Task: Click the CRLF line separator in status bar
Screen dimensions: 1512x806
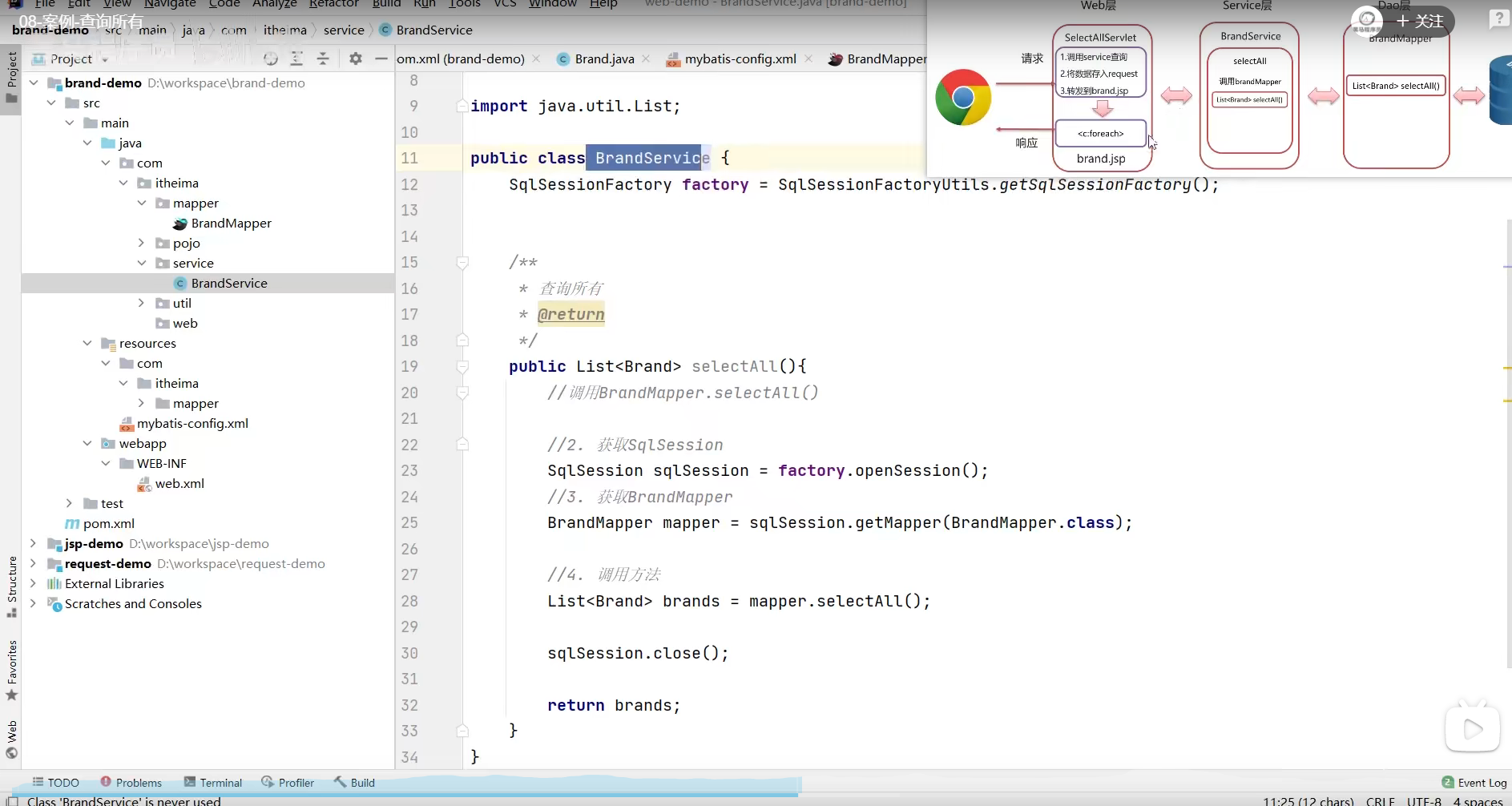Action: (1381, 800)
